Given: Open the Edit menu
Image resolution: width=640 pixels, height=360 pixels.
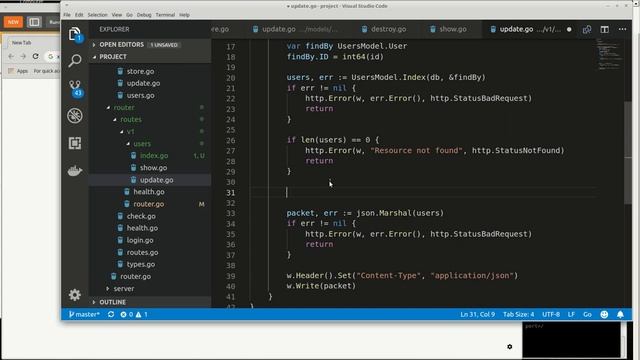Looking at the screenshot, I should (79, 15).
